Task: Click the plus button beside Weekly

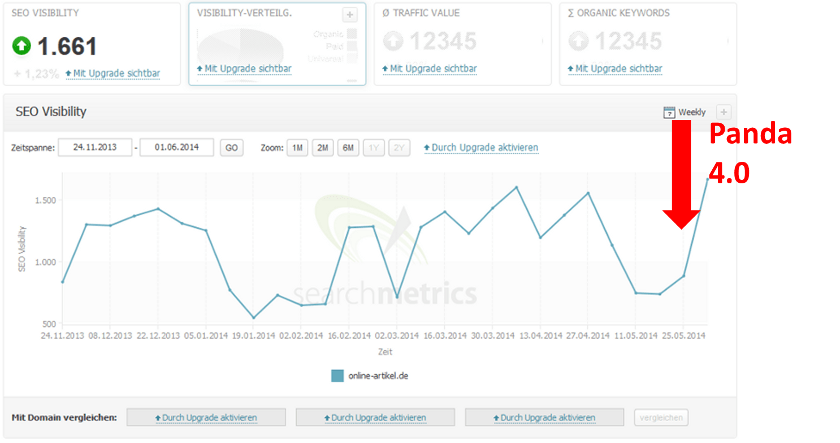Action: click(x=724, y=112)
